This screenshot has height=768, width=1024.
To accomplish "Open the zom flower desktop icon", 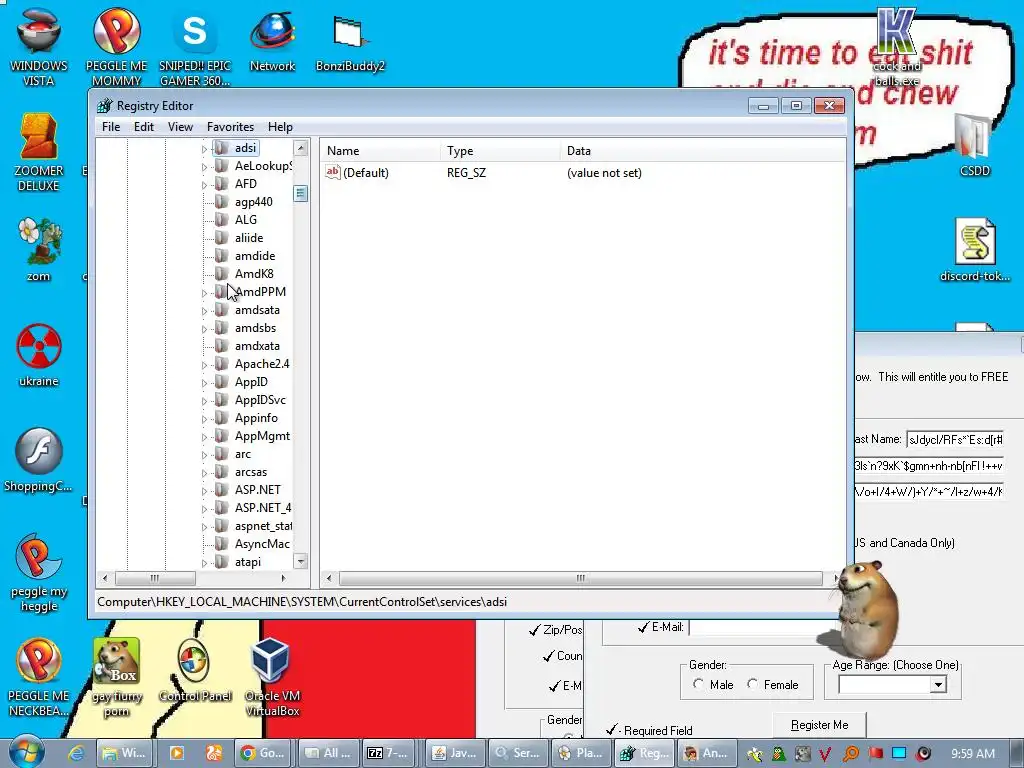I will coord(39,249).
